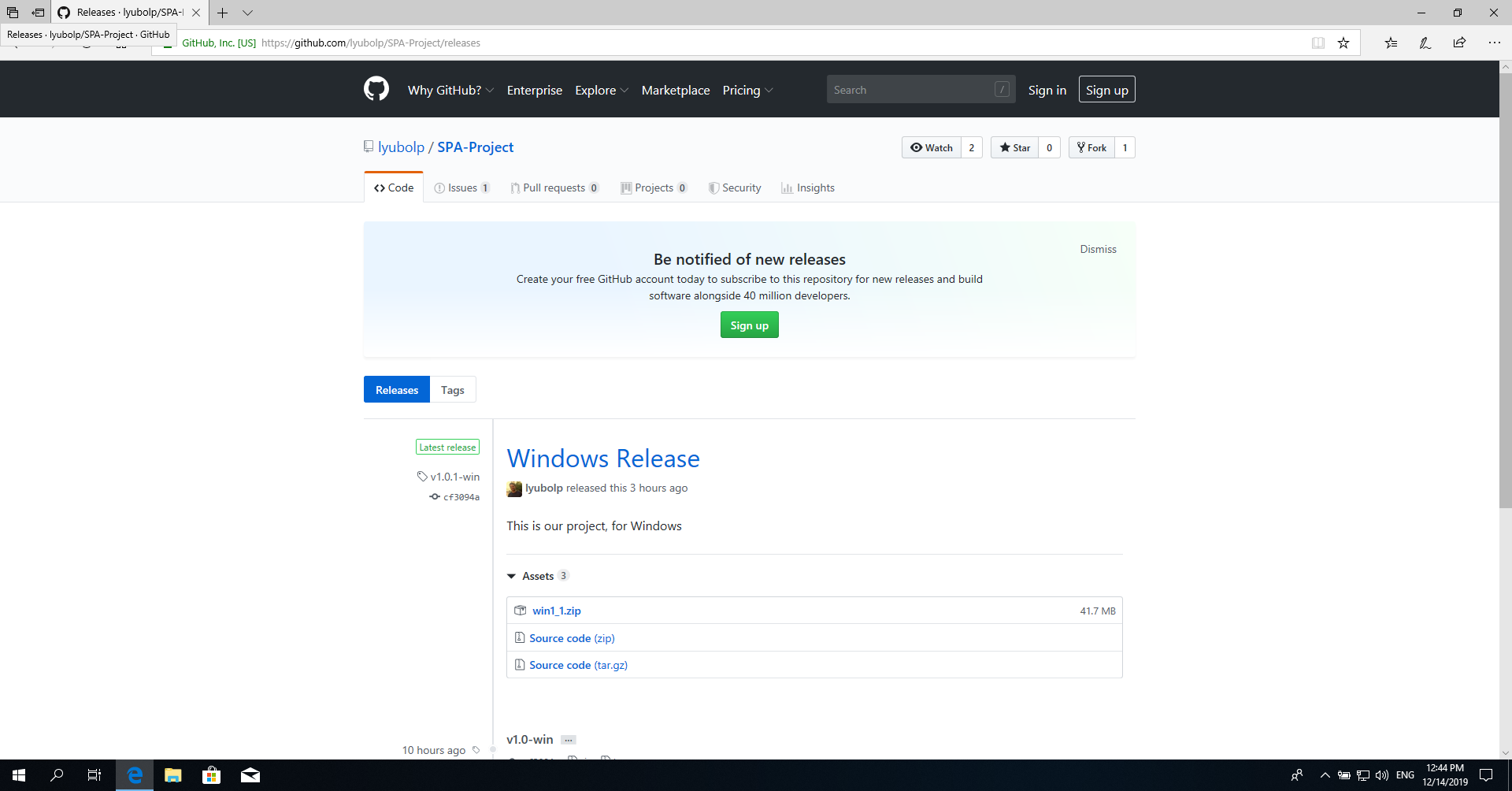Expand the Explore dropdown
The image size is (1512, 791).
coord(602,90)
